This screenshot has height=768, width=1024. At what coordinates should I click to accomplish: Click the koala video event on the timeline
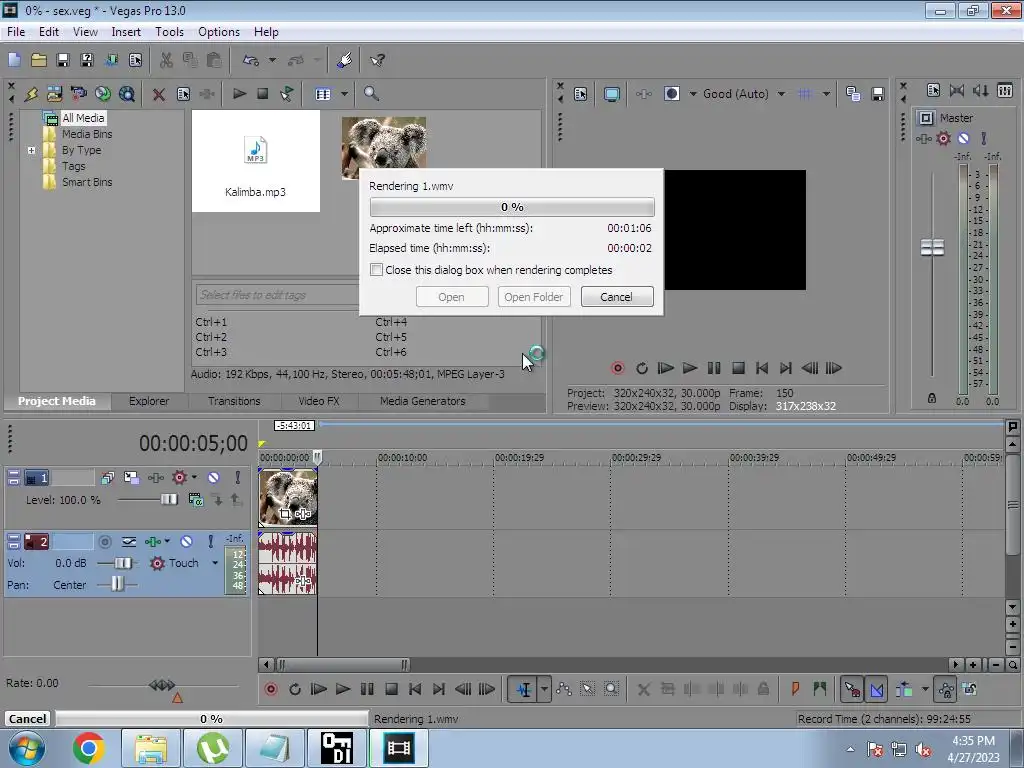pos(287,497)
